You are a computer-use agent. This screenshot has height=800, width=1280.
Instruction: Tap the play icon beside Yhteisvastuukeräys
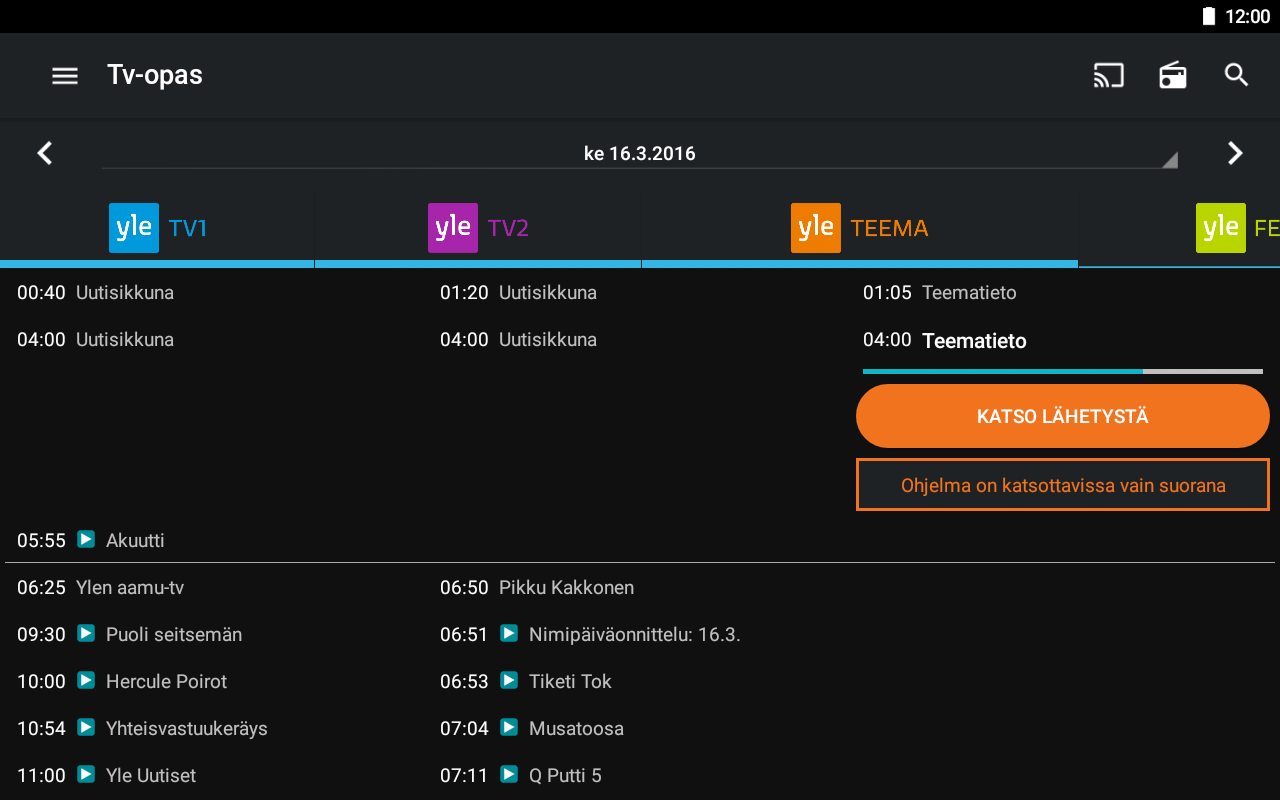(x=86, y=727)
